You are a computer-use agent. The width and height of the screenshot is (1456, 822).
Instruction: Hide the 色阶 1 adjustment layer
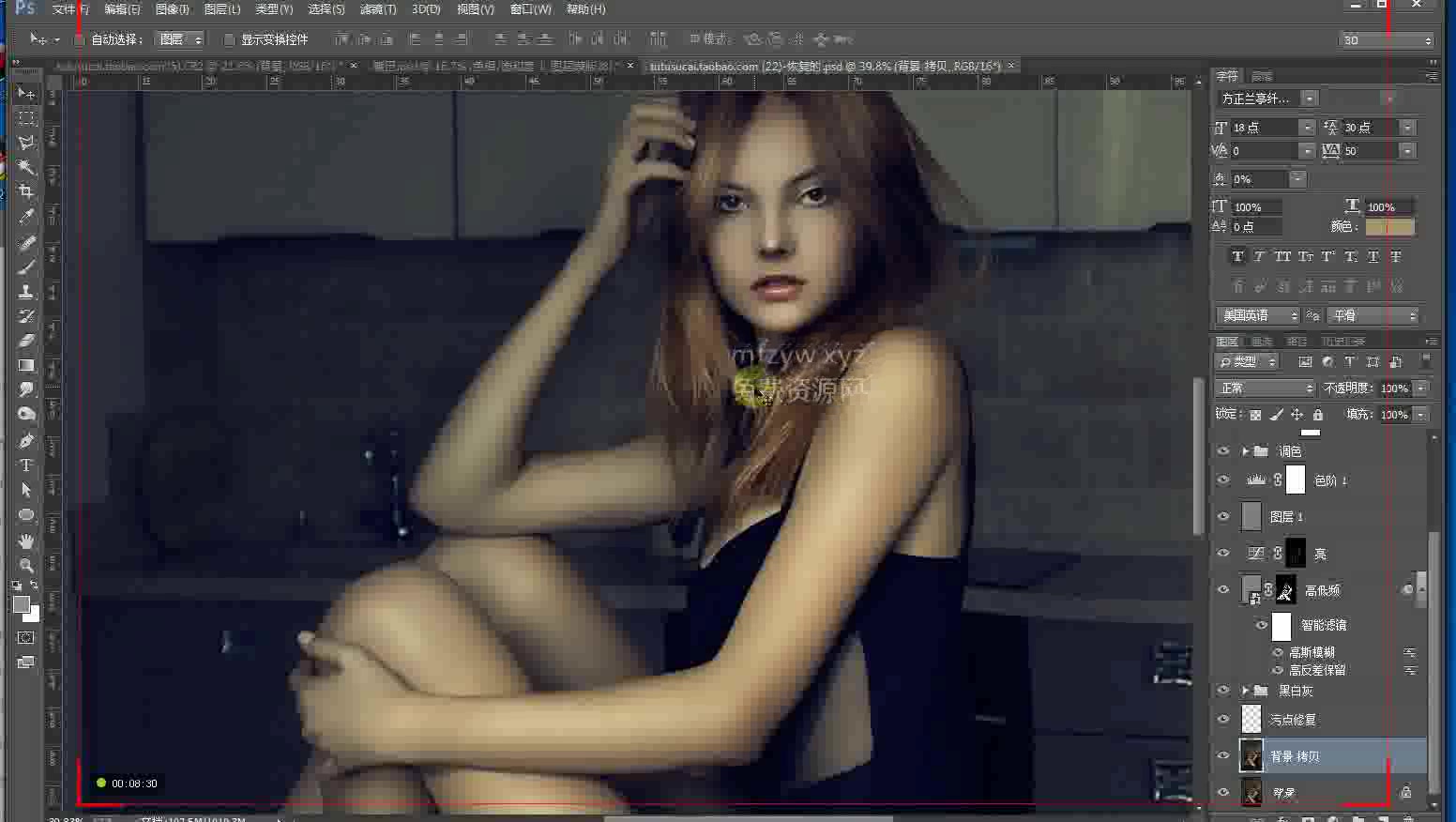click(x=1223, y=479)
